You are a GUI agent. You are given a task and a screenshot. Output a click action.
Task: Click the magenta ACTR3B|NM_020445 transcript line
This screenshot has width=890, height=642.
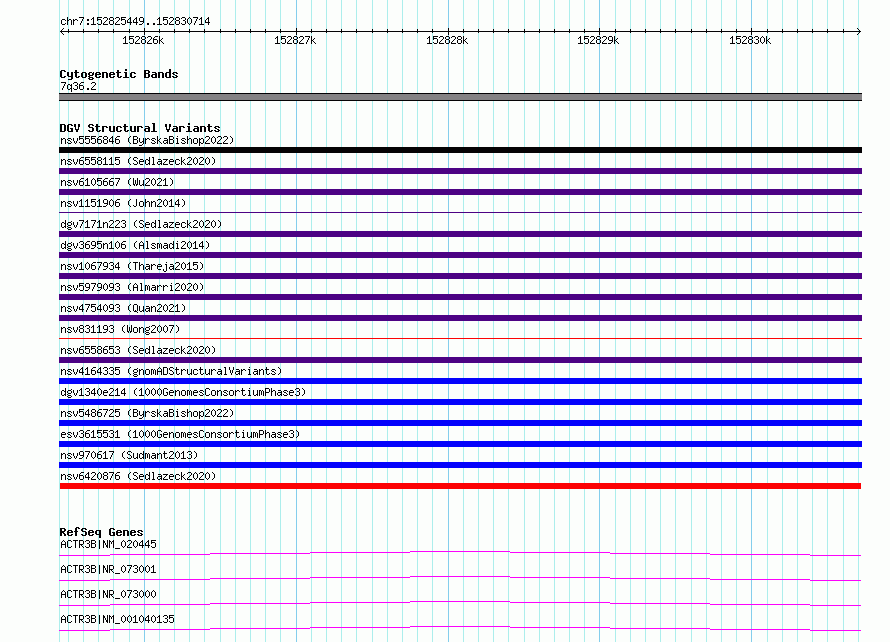click(460, 553)
